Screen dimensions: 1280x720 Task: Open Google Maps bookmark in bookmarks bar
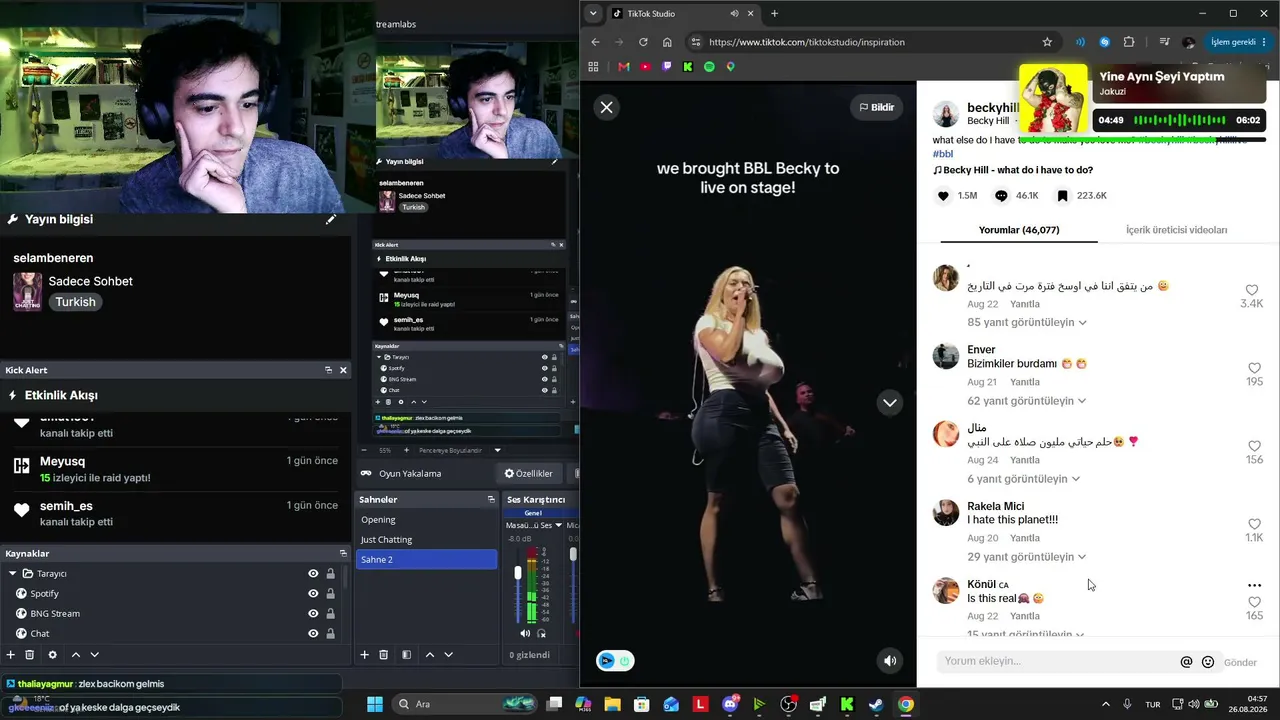731,67
